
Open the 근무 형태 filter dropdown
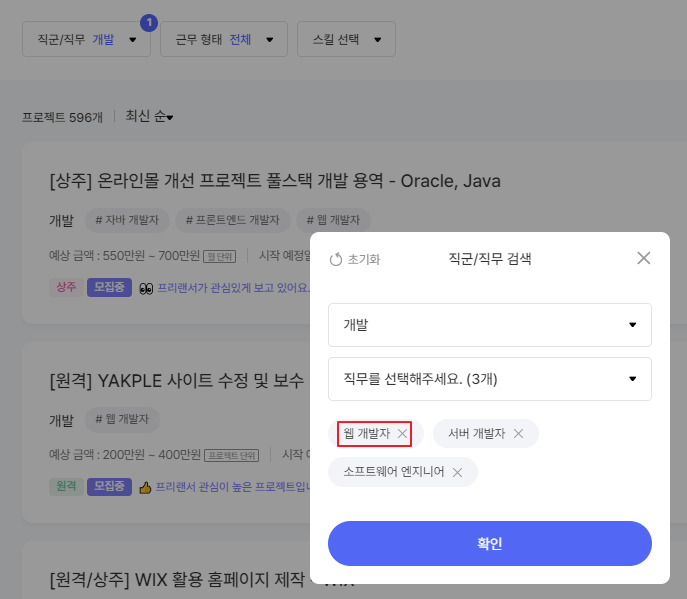tap(223, 40)
